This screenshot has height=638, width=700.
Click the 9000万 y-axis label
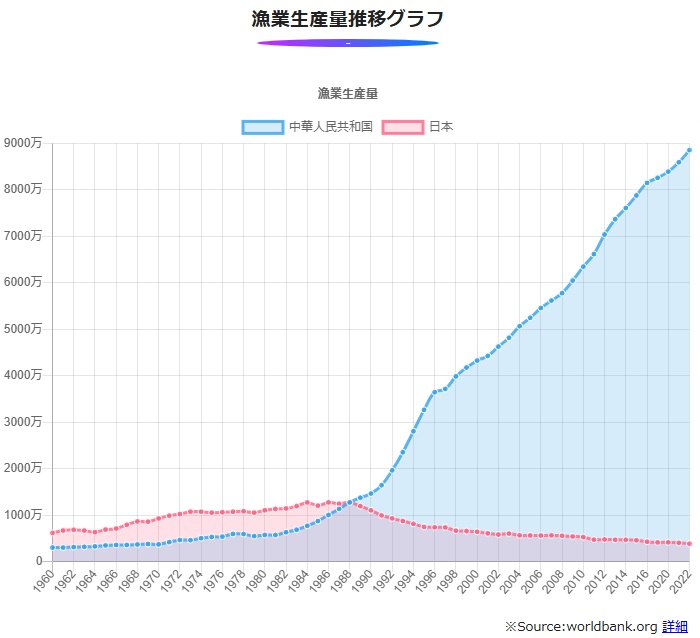click(x=22, y=143)
